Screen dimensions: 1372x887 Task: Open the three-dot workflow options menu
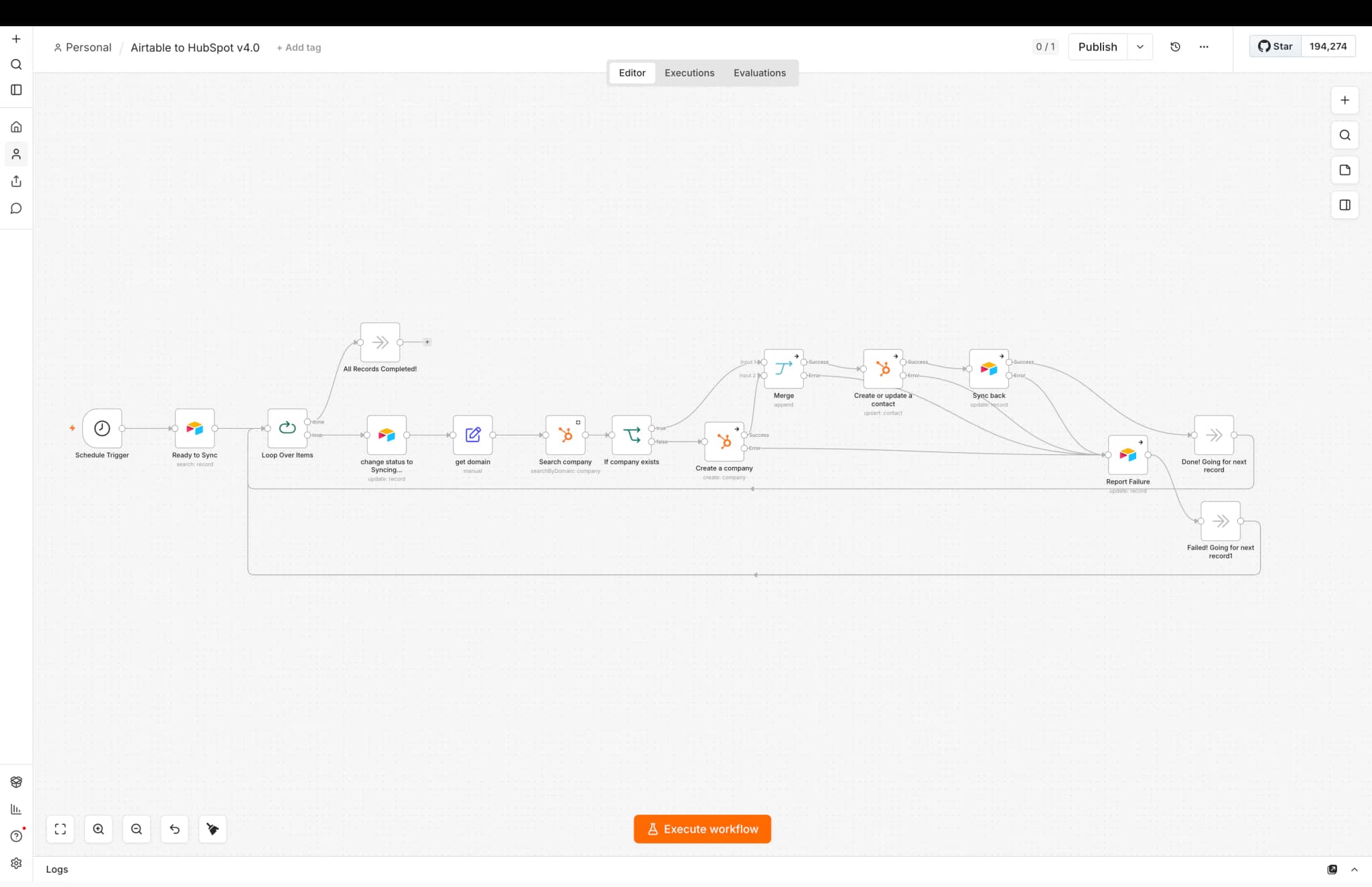[x=1204, y=47]
